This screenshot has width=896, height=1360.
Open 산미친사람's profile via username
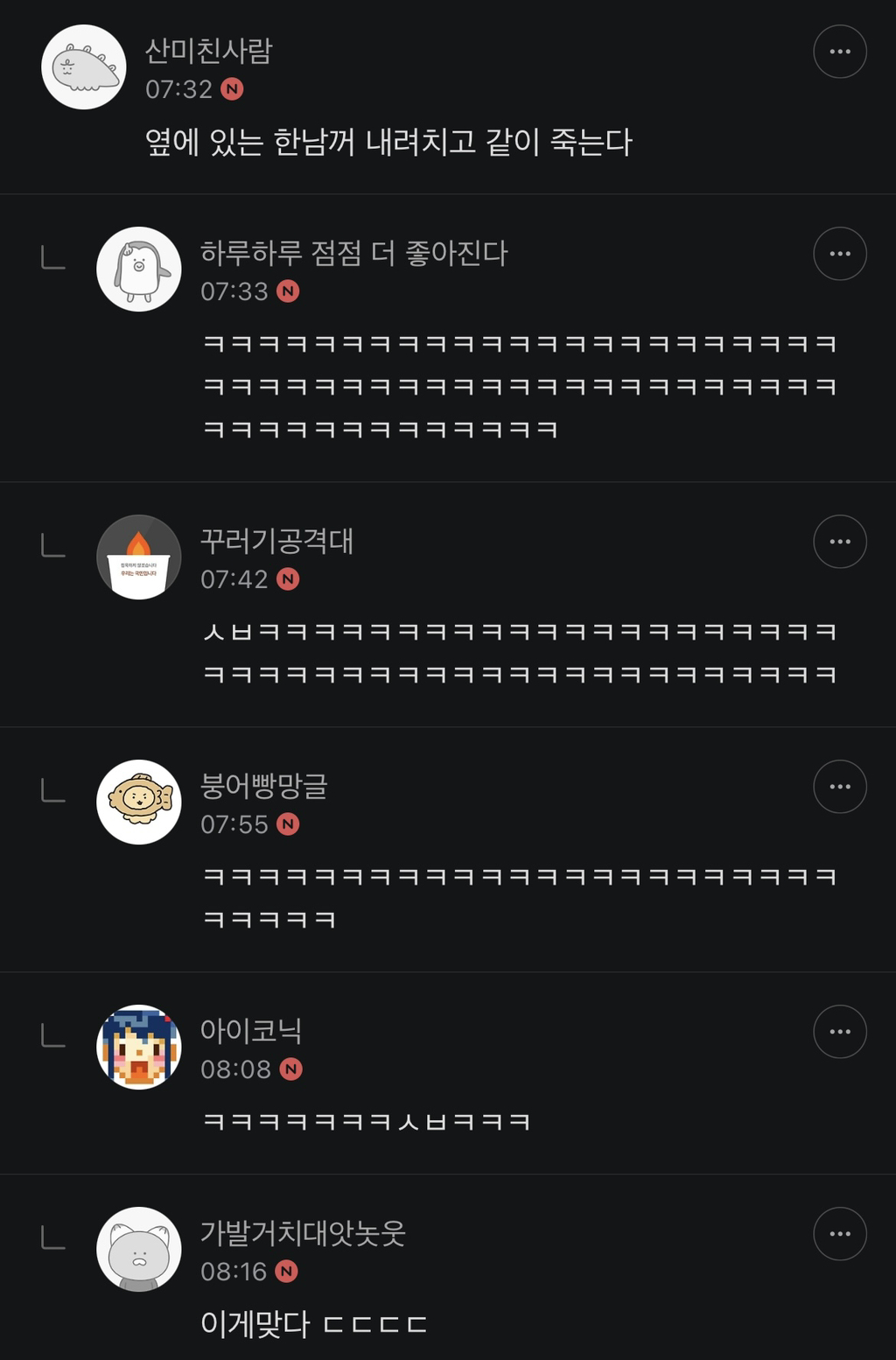208,51
